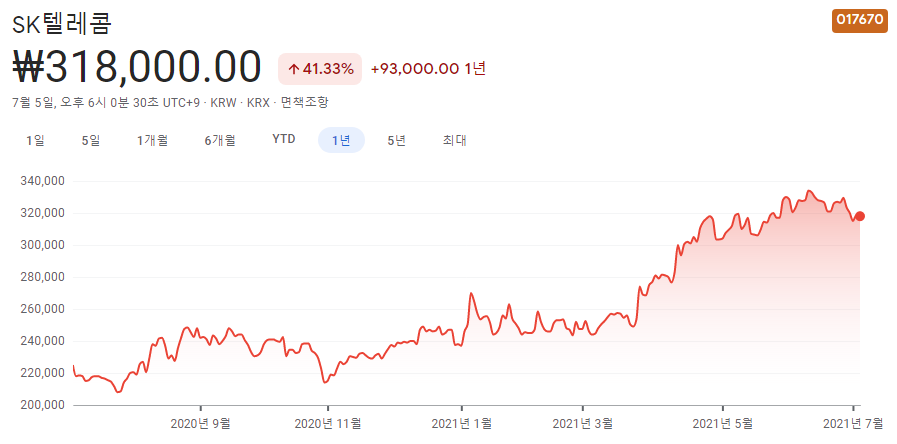The width and height of the screenshot is (897, 444).
Task: Click the +93,000.00 1년 change text
Action: [428, 69]
